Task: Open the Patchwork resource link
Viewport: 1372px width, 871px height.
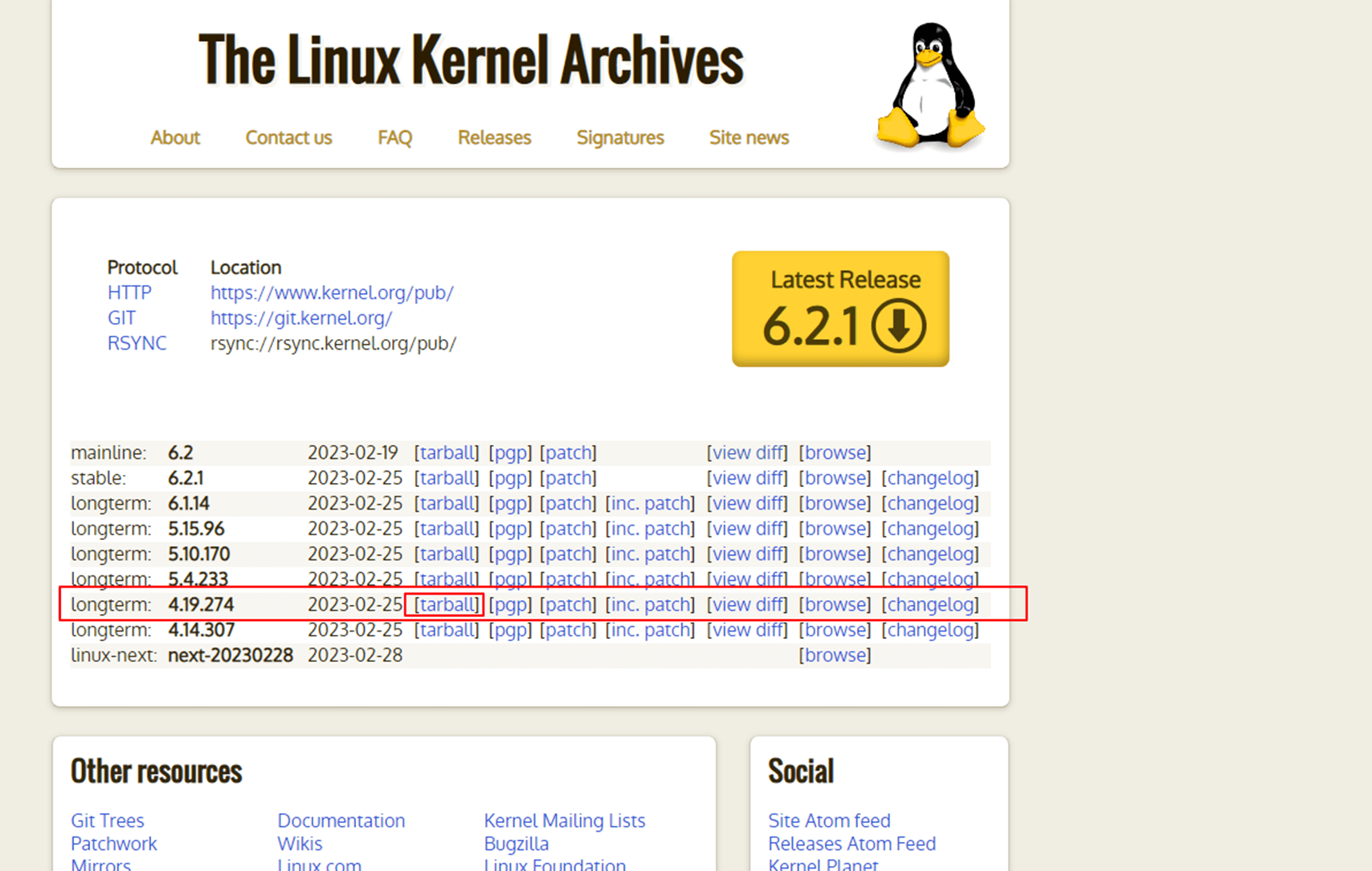Action: click(x=114, y=844)
